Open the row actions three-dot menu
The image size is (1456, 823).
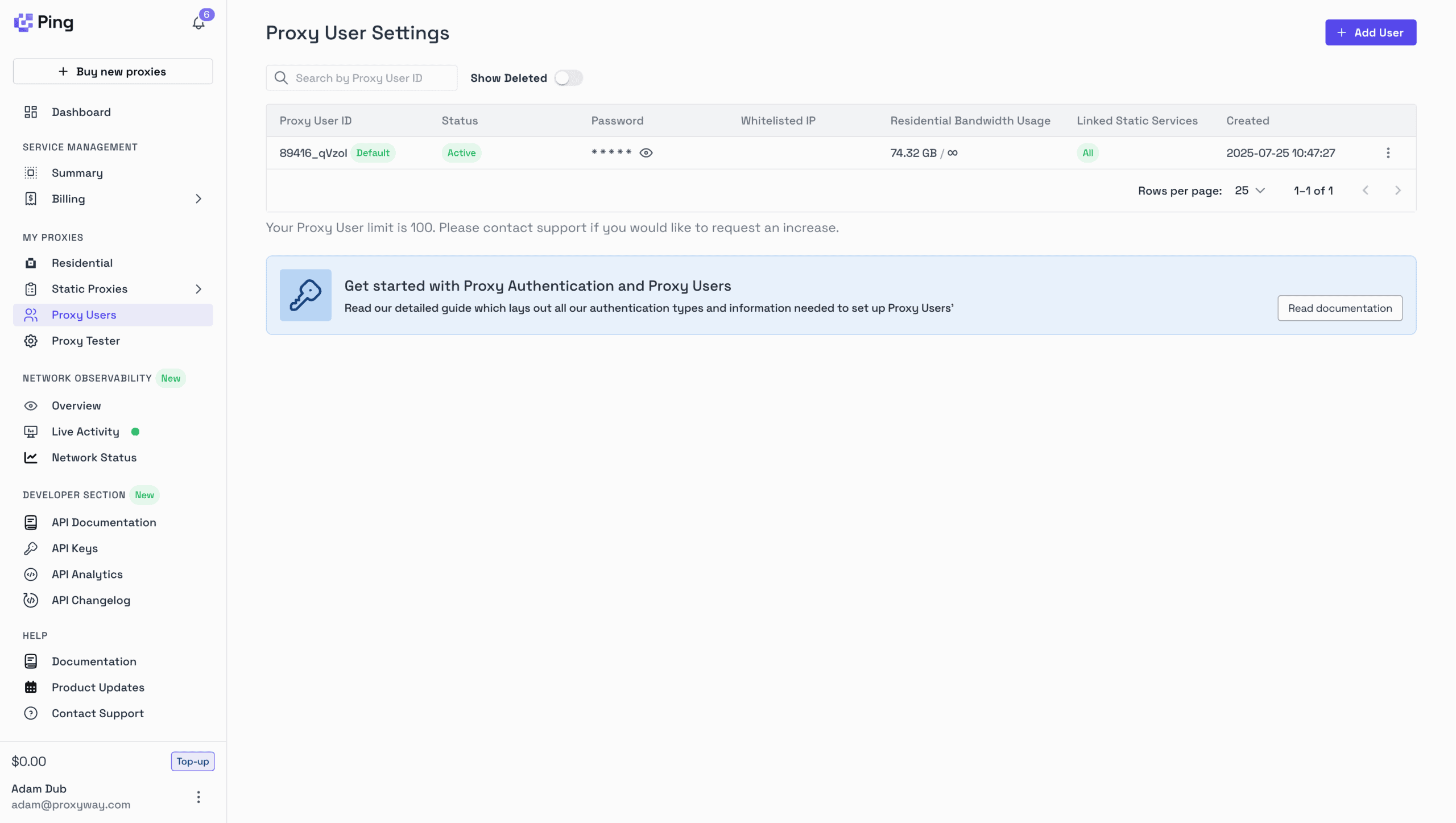click(1388, 153)
